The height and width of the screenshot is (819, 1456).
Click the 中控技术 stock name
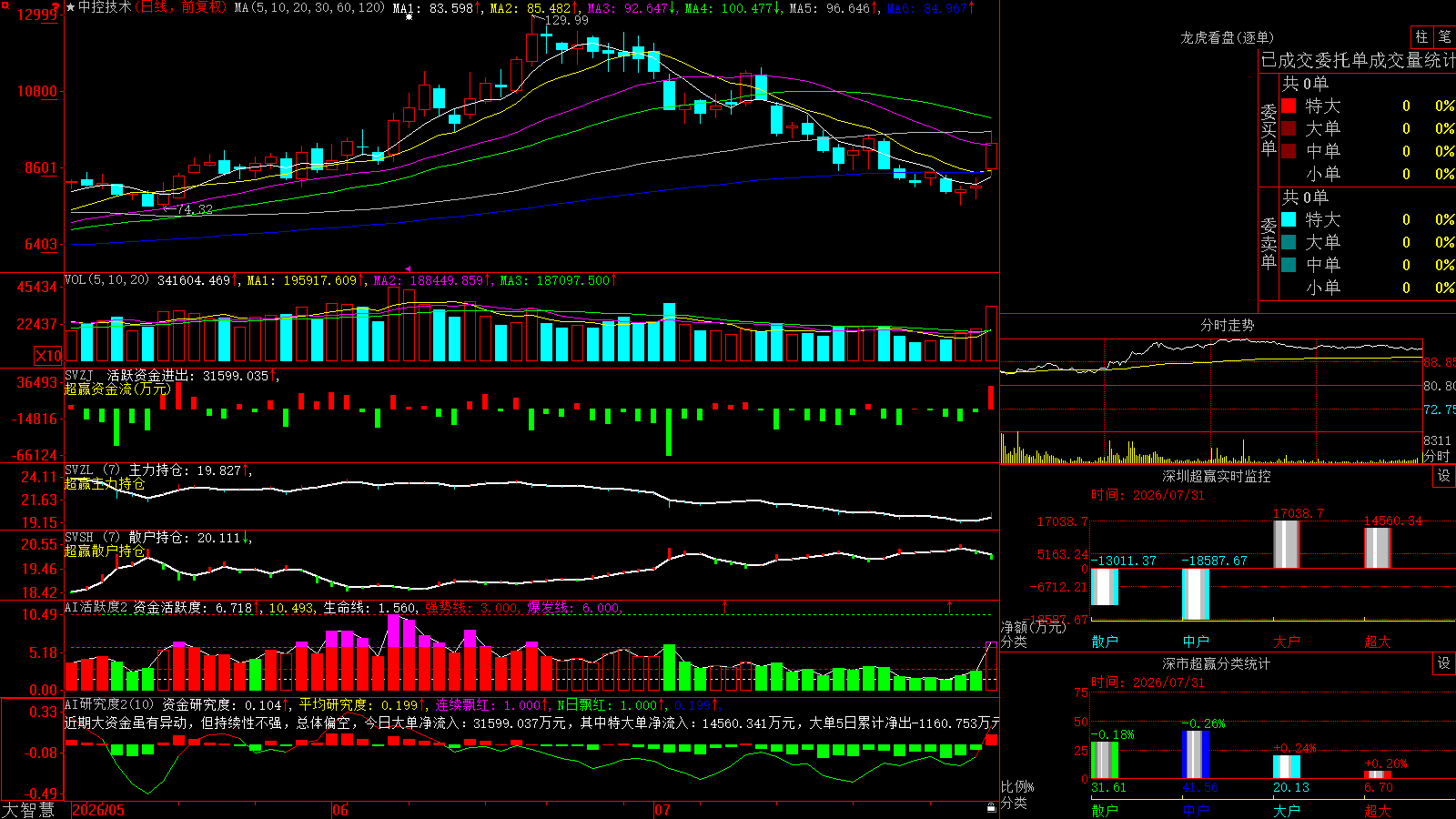(x=105, y=7)
